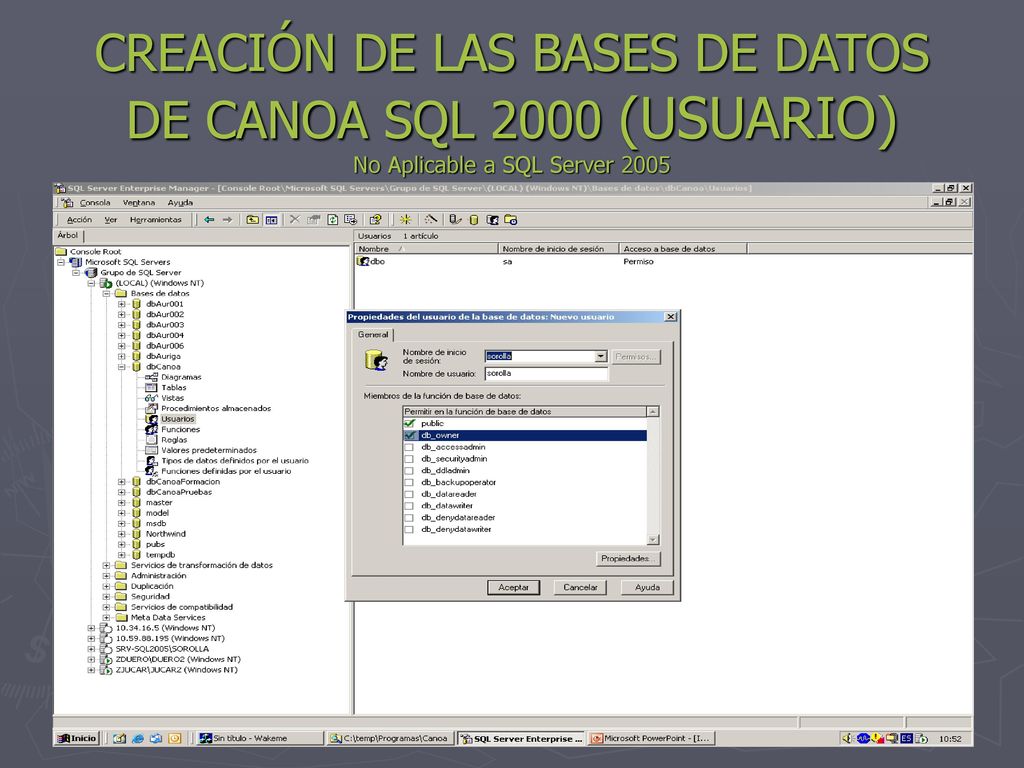1024x768 pixels.
Task: Click the New job folder-clock icon
Action: (x=511, y=219)
